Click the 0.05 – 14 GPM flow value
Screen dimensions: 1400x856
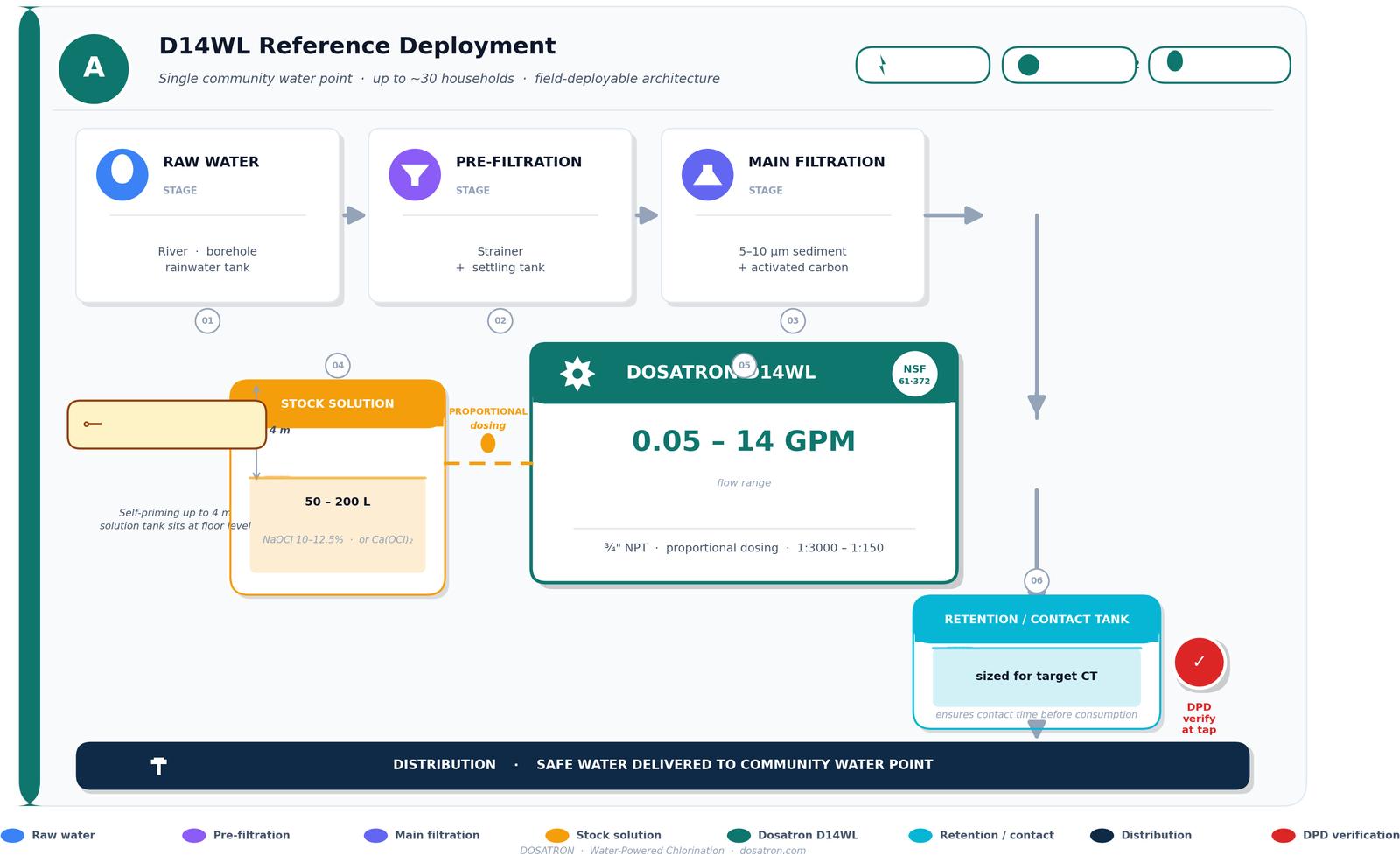click(x=744, y=441)
